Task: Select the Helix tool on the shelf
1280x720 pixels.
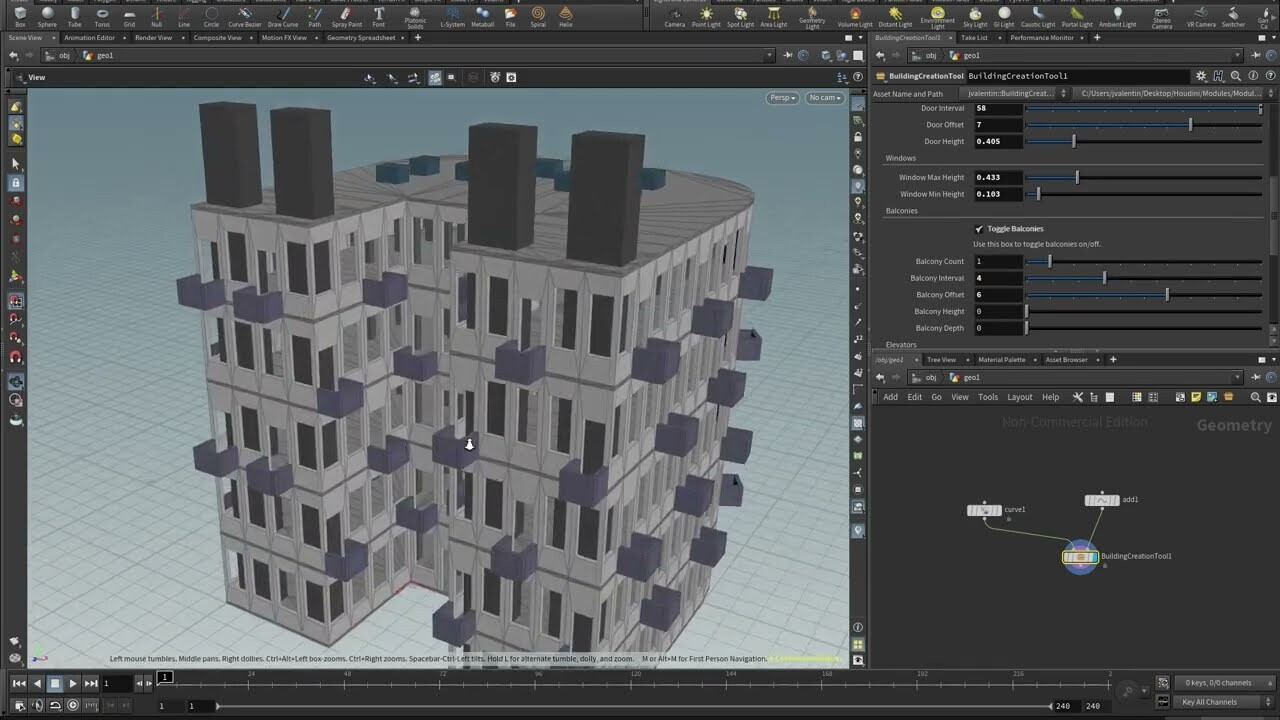Action: pyautogui.click(x=567, y=16)
